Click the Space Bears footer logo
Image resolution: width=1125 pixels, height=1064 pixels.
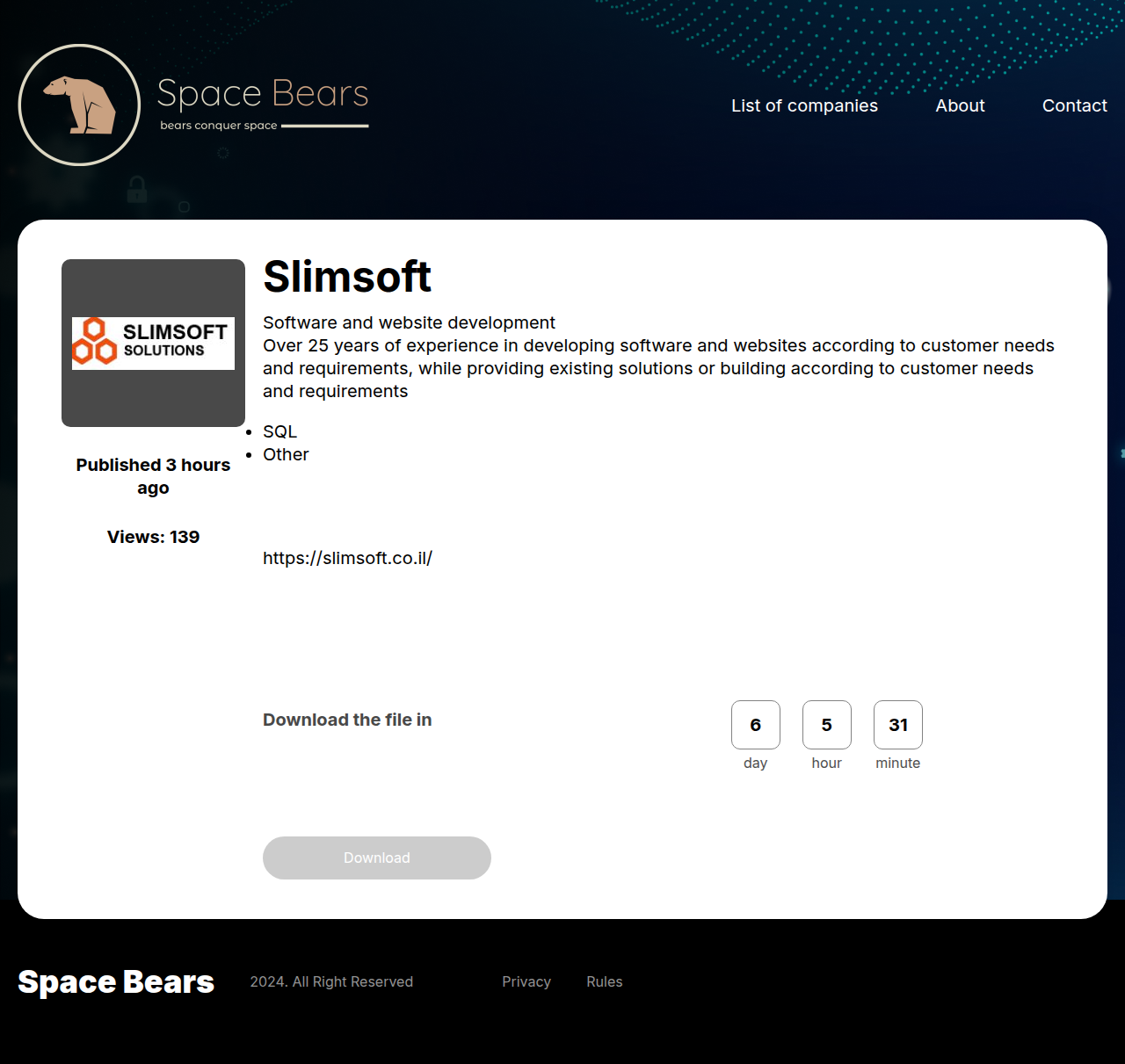116,981
